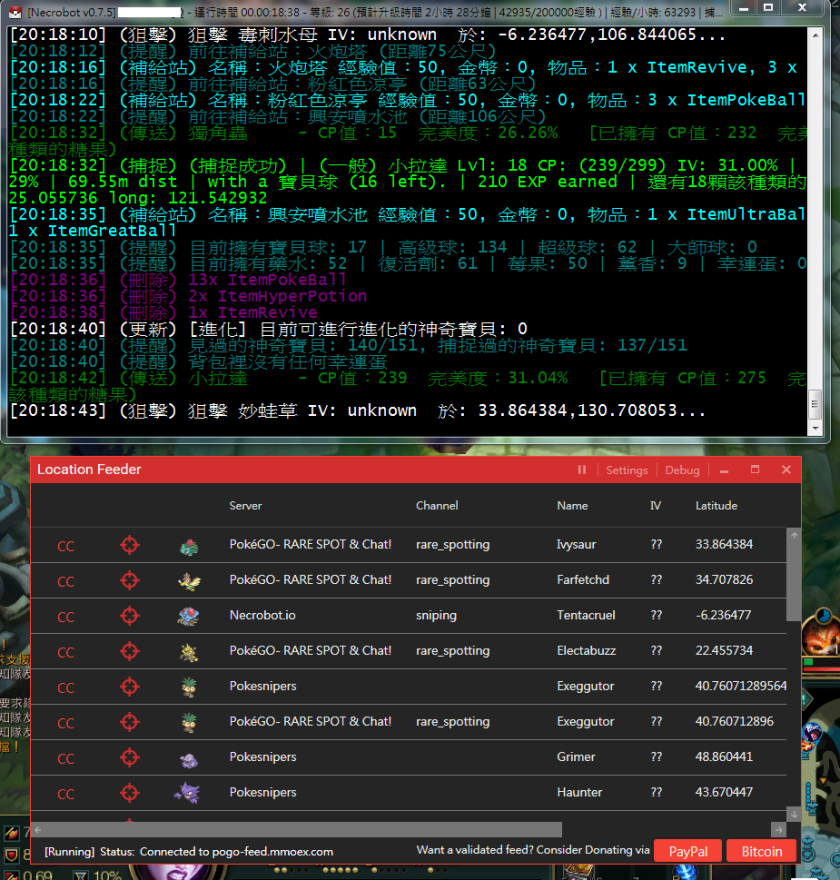The height and width of the screenshot is (880, 840).
Task: Open Settings in Location Feeder
Action: [627, 470]
